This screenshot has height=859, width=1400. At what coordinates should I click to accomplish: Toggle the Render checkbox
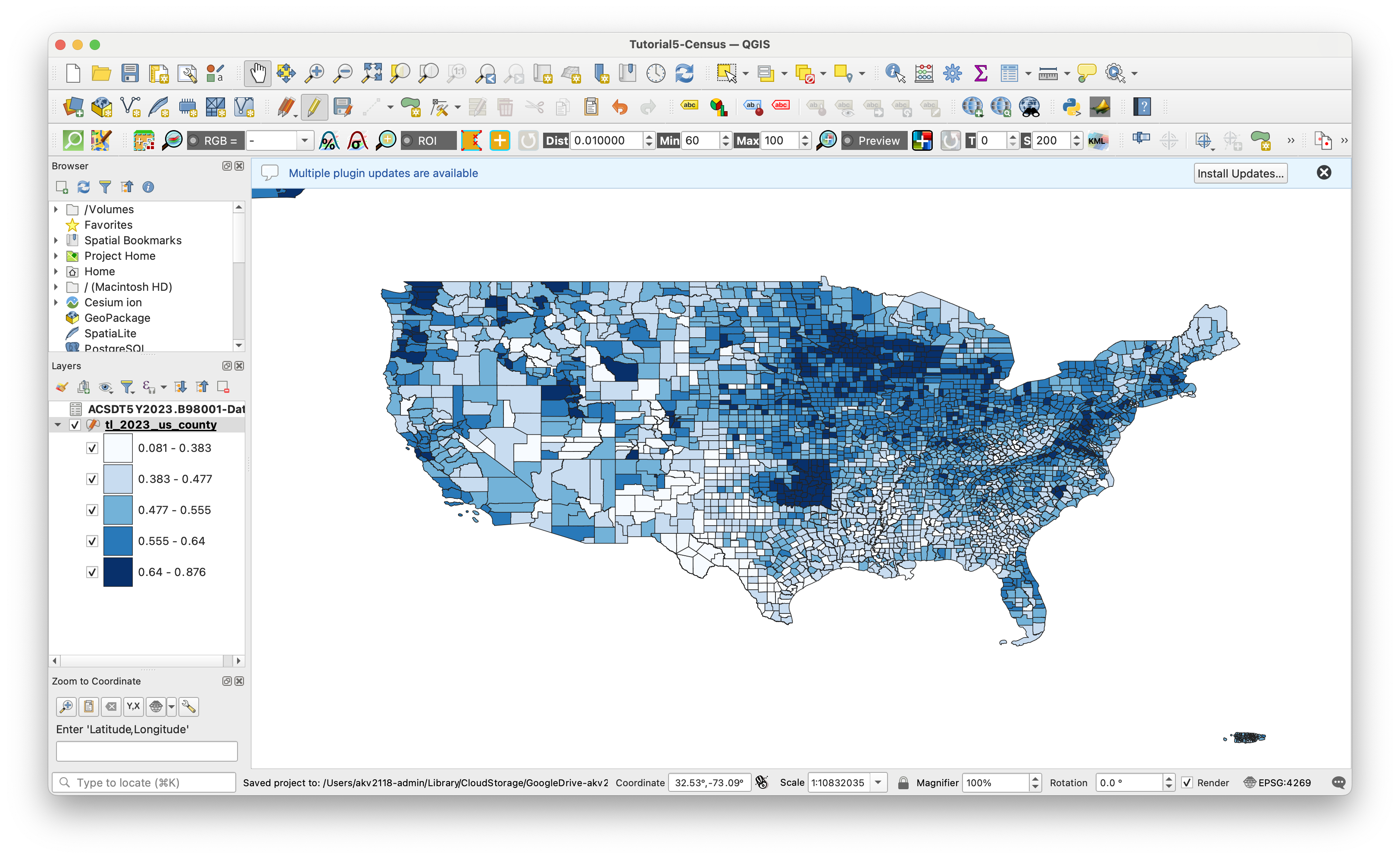pos(1187,782)
